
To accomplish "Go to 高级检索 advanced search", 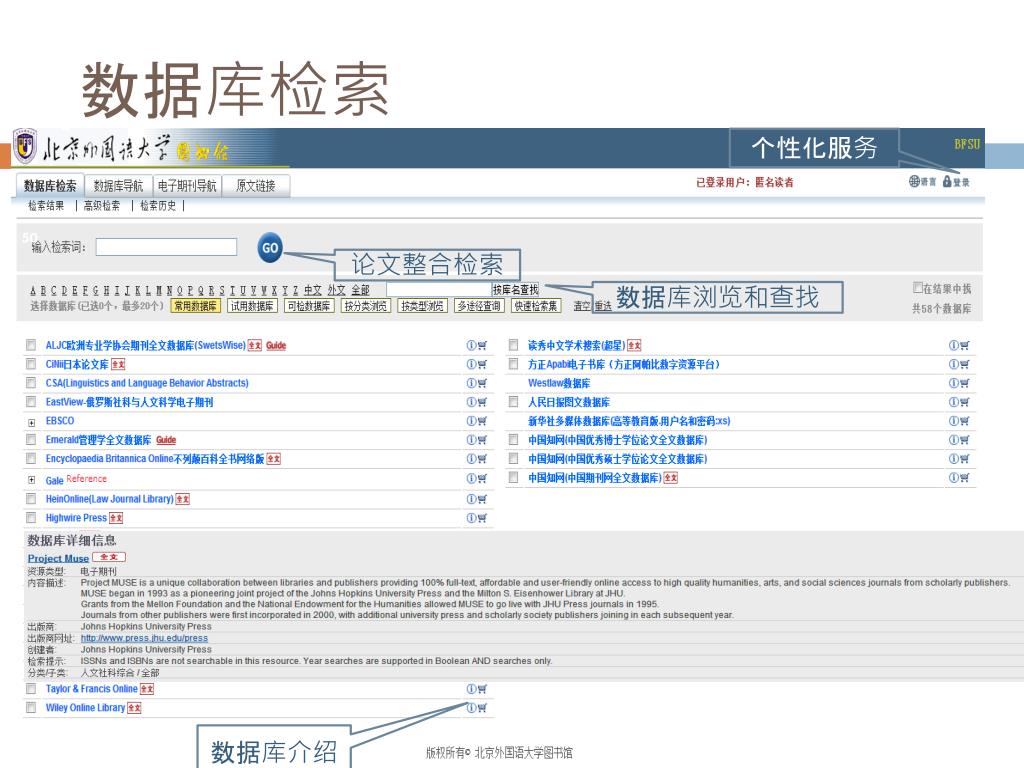I will coord(102,206).
